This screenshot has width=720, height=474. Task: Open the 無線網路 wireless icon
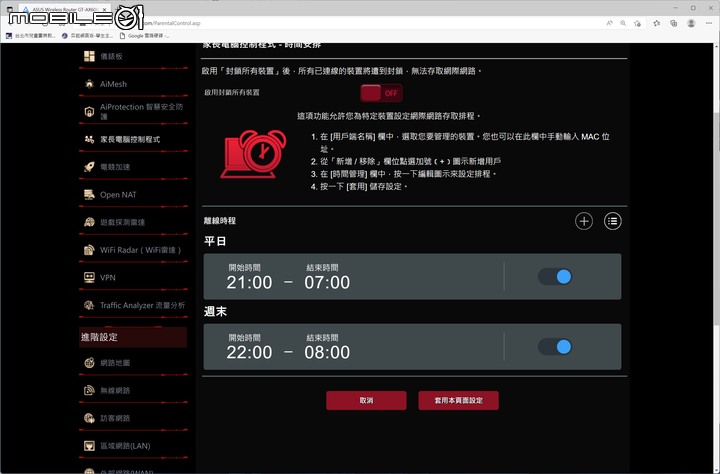pos(89,390)
